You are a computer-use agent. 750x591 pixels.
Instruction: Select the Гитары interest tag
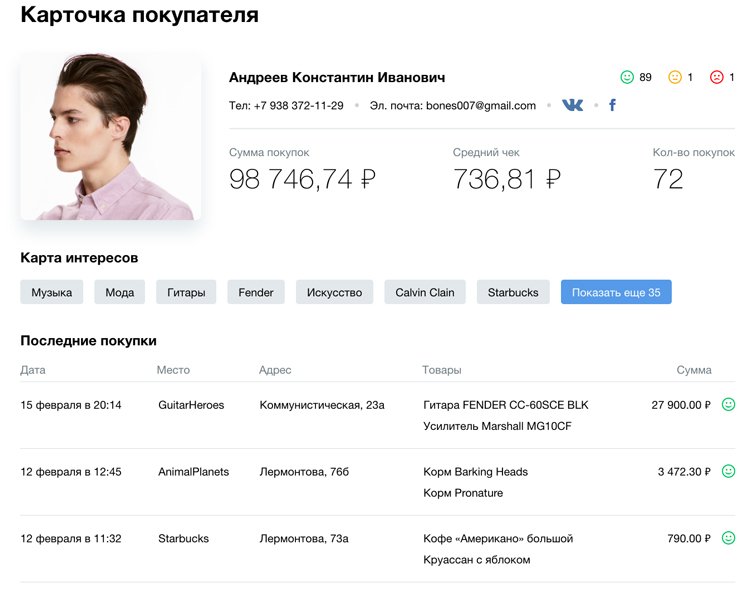point(186,292)
